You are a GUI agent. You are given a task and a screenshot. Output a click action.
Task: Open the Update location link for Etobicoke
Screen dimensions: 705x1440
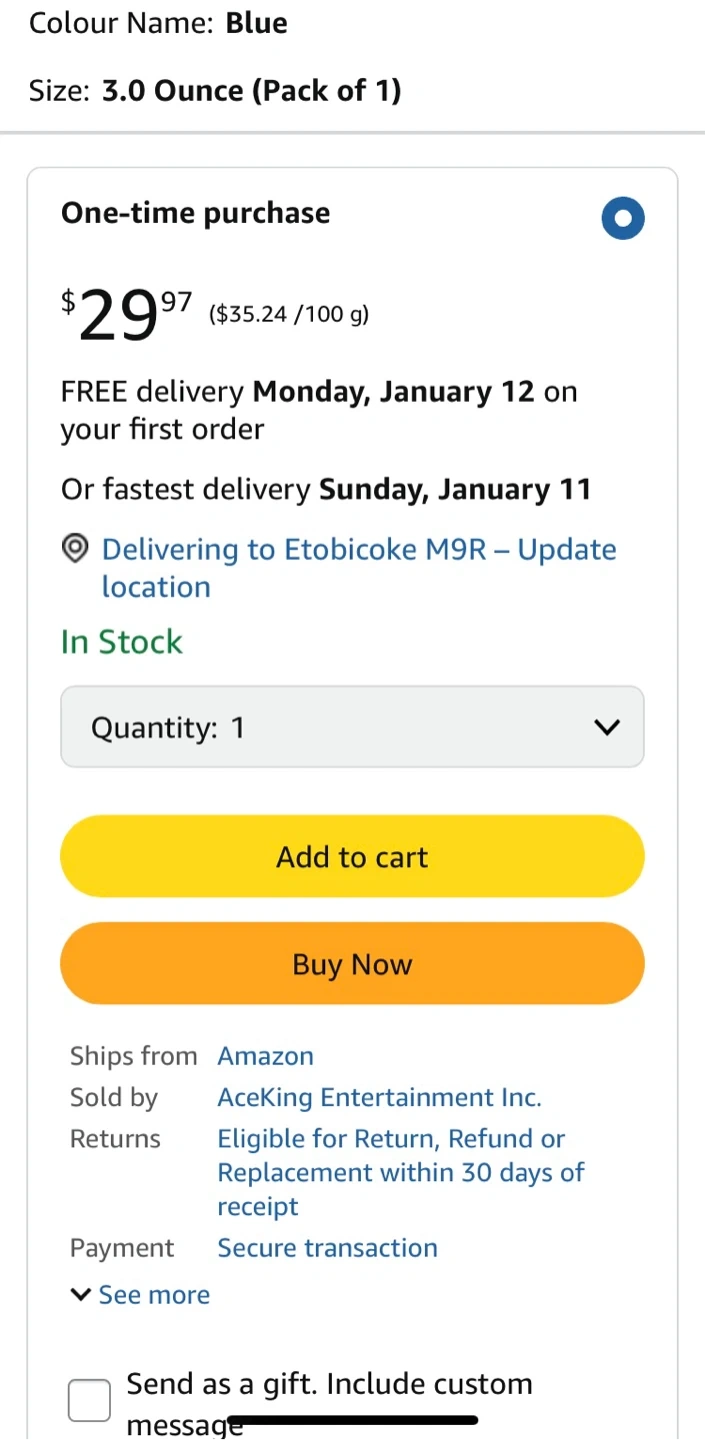tap(358, 567)
